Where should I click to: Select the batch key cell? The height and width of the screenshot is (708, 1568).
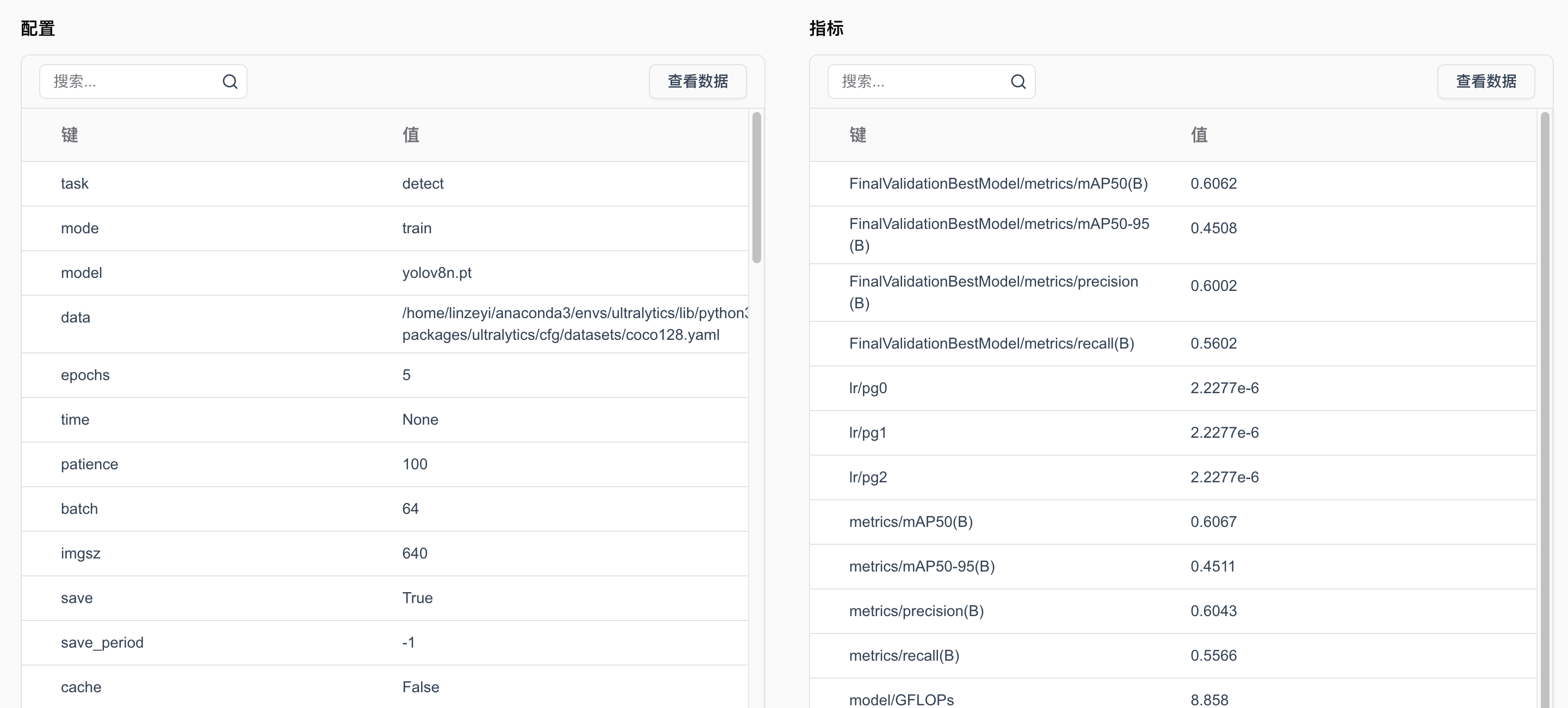pos(79,508)
